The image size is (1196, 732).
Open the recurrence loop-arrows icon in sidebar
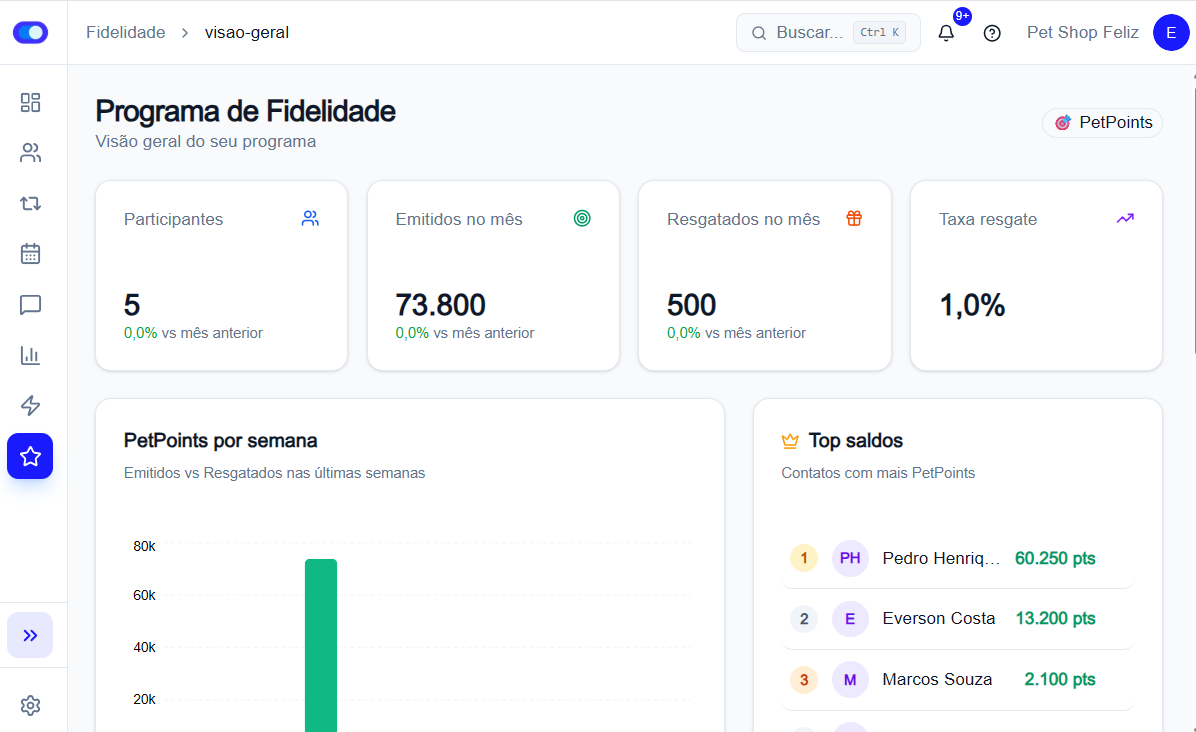pyautogui.click(x=31, y=204)
